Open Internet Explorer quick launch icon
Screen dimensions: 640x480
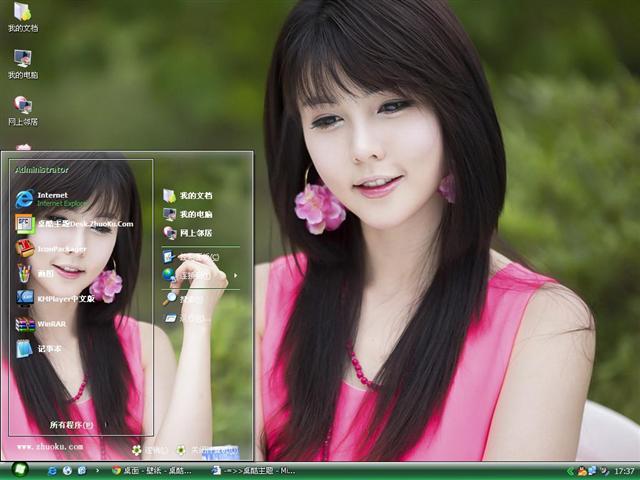click(52, 471)
